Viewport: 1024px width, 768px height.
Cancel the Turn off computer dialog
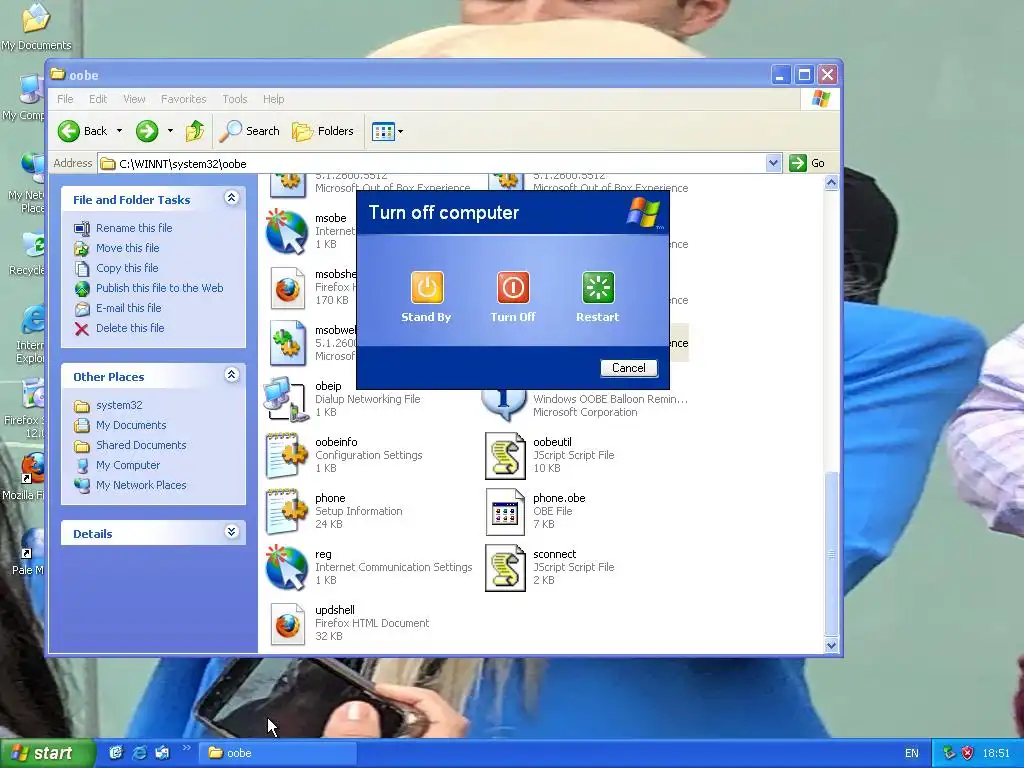coord(628,368)
